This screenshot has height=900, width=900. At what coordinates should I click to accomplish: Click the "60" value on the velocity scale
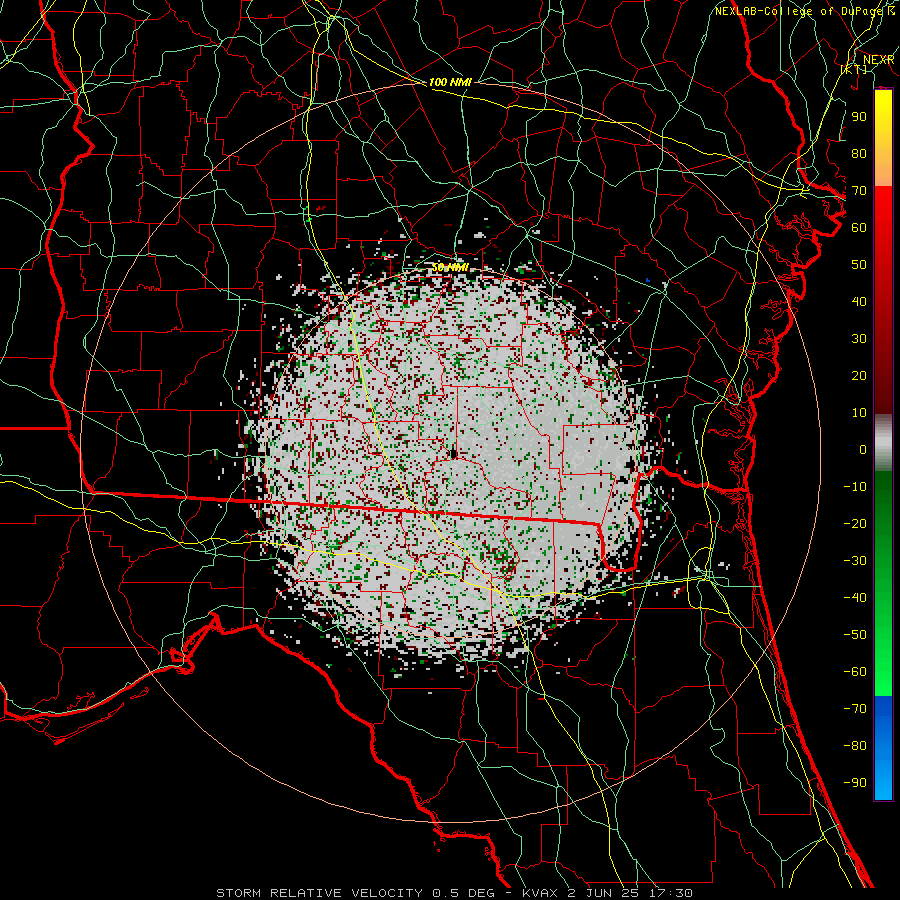[859, 227]
